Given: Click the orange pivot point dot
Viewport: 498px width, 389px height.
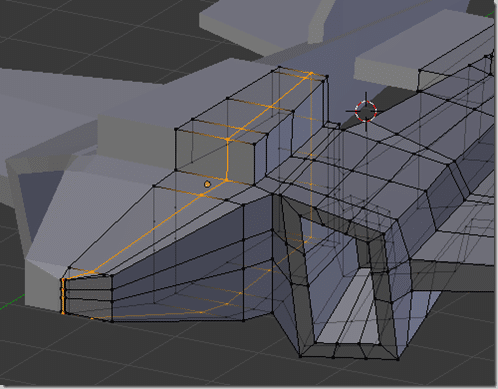Looking at the screenshot, I should point(207,184).
